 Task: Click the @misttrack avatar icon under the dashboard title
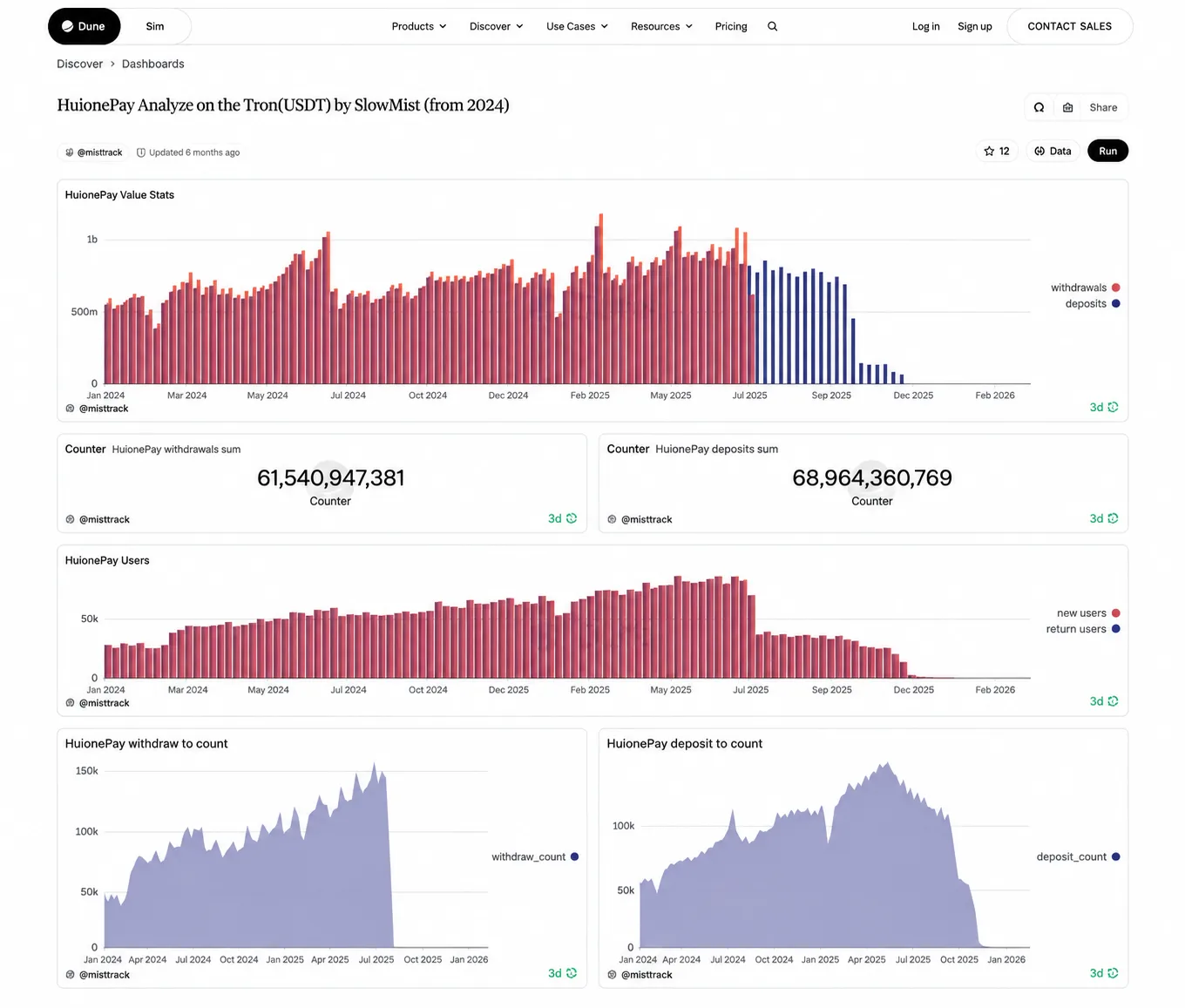pos(70,152)
